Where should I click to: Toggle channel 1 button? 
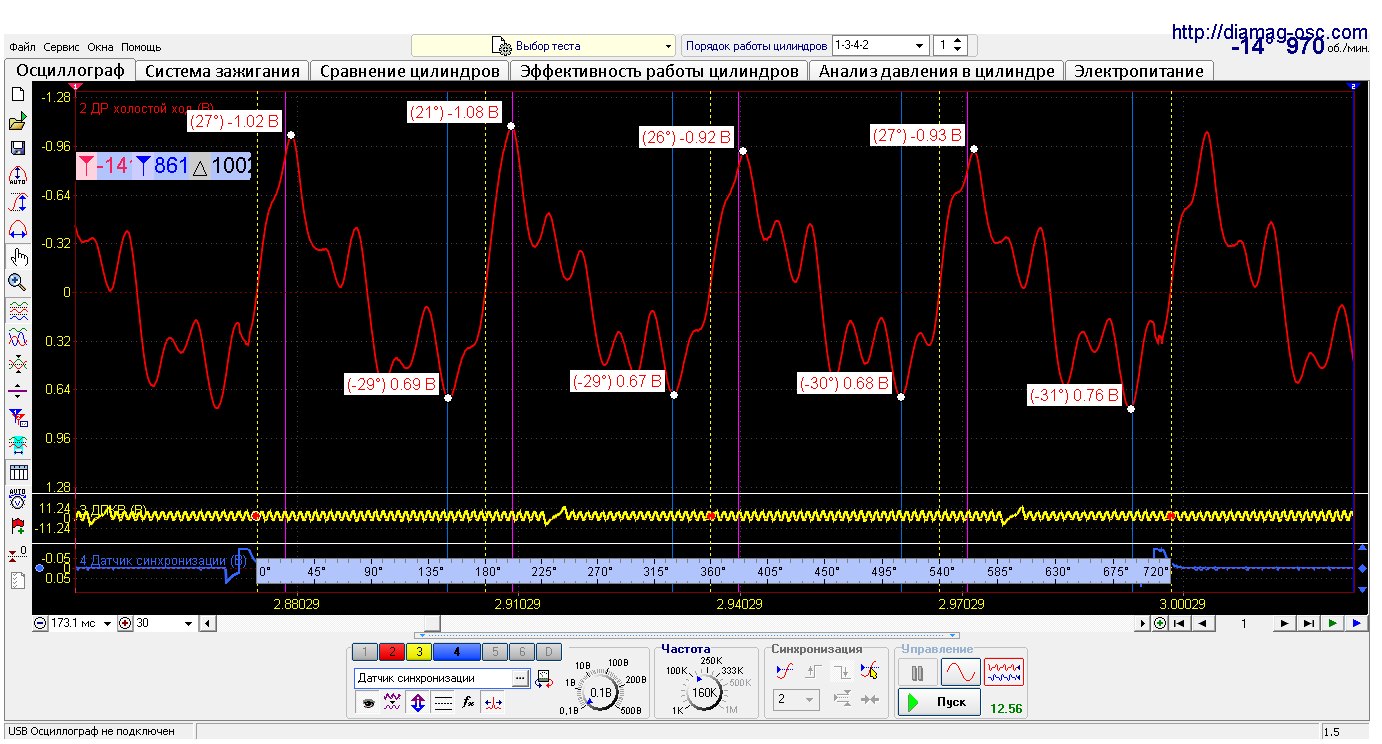tap(366, 652)
